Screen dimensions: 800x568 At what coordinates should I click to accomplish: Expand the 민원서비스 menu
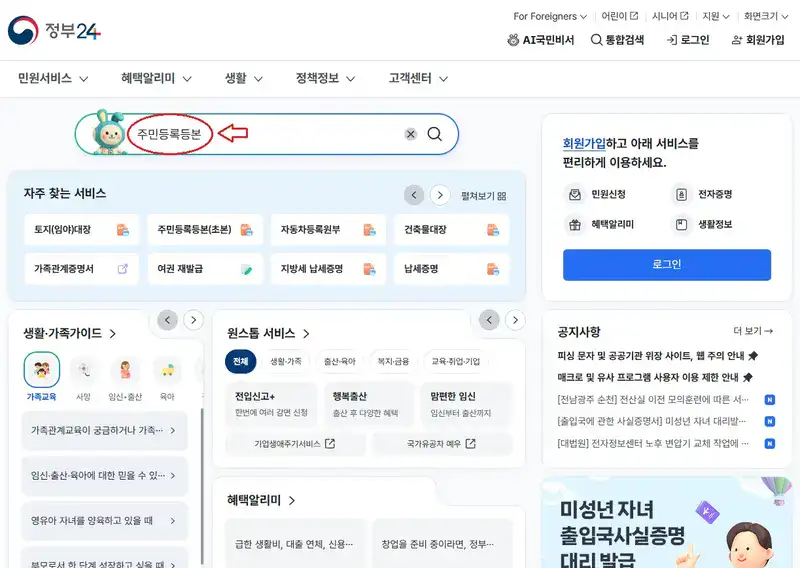[x=53, y=79]
